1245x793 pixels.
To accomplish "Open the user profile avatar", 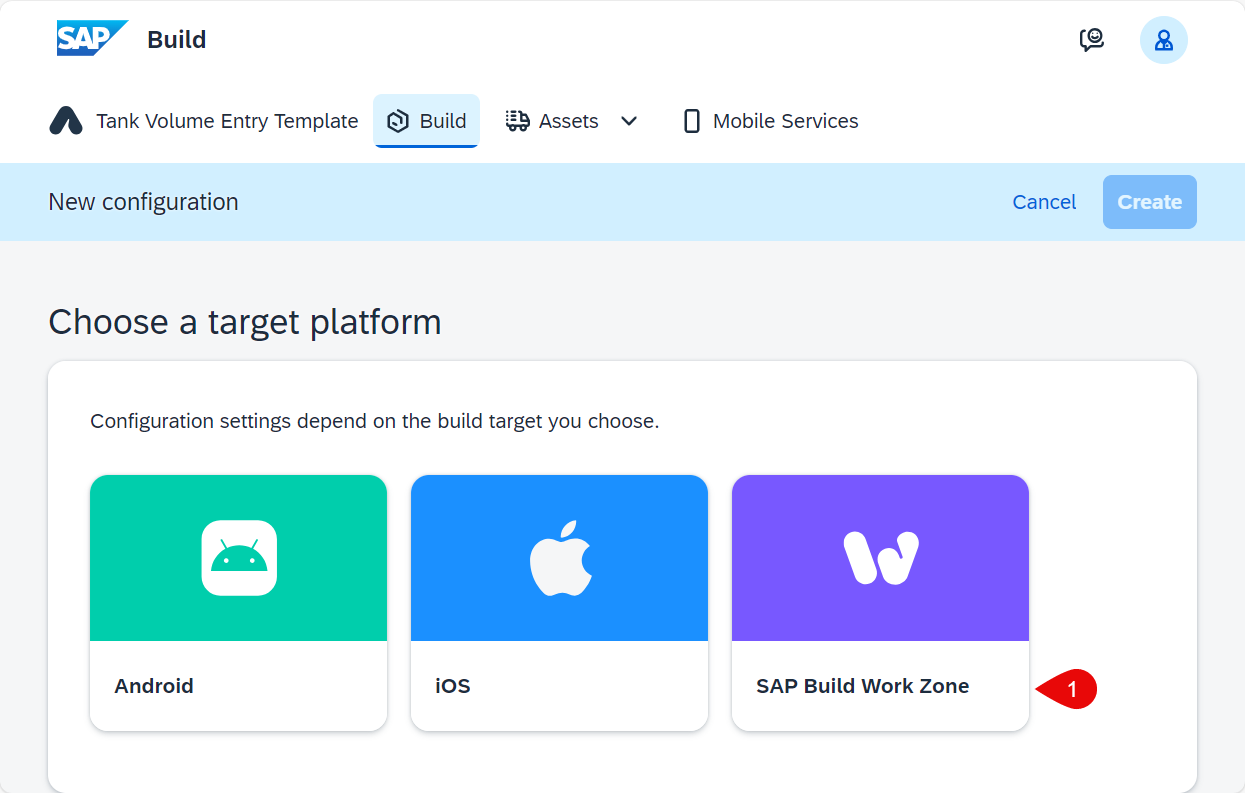I will coord(1163,40).
